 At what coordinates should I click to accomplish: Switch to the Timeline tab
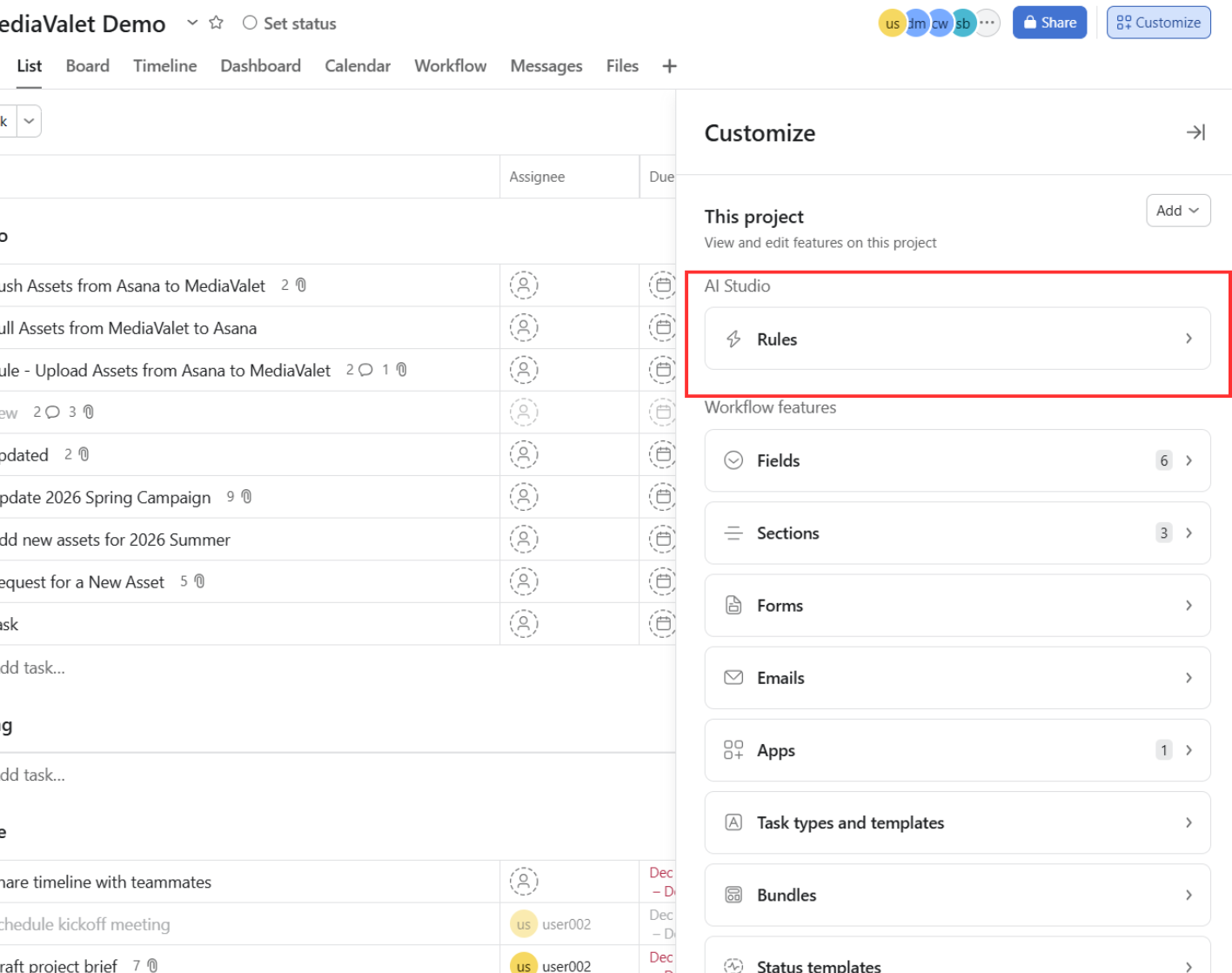(165, 66)
